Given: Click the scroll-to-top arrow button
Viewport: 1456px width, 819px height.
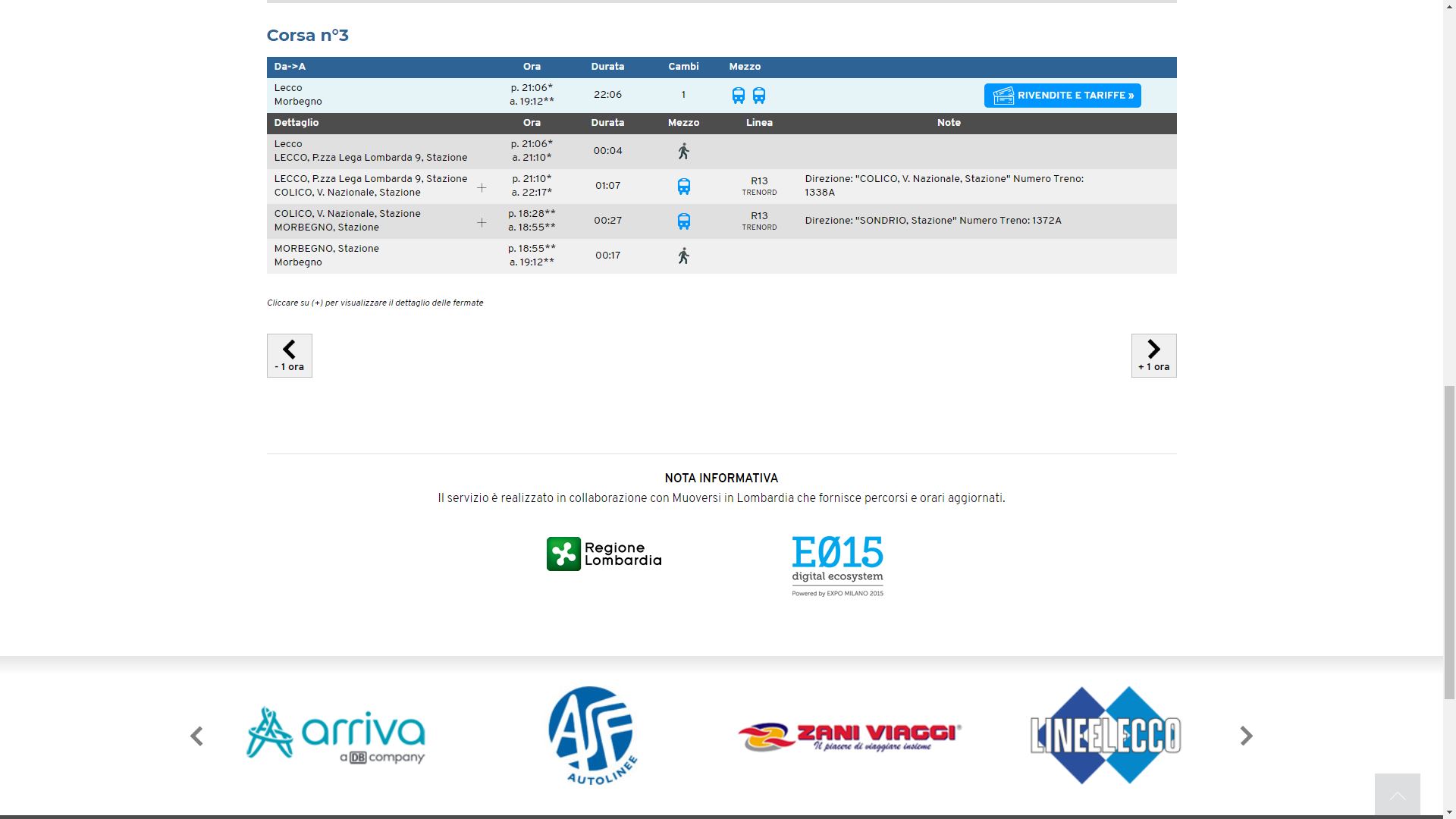Looking at the screenshot, I should click(1397, 795).
